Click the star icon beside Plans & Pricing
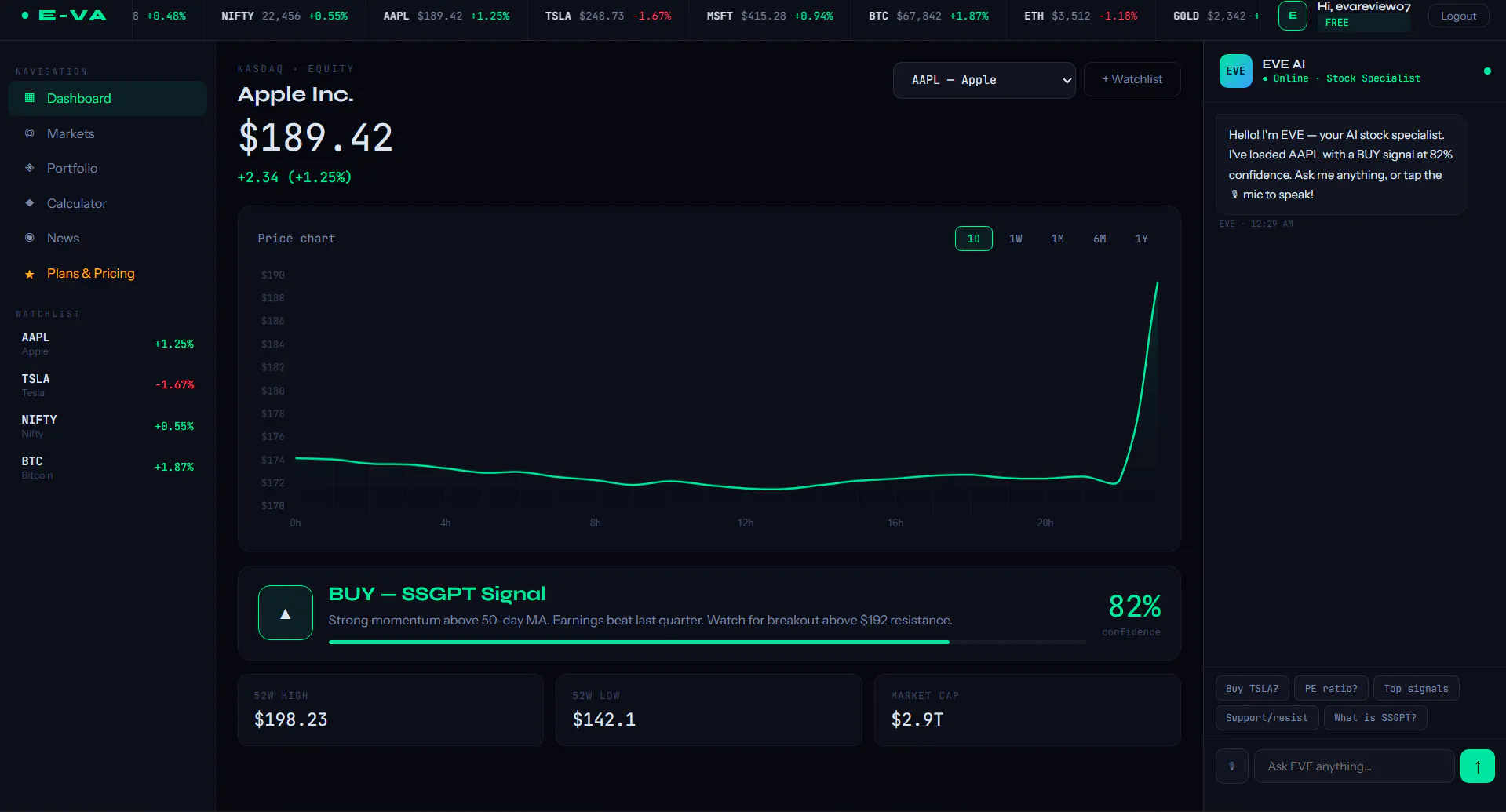Image resolution: width=1506 pixels, height=812 pixels. coord(30,274)
